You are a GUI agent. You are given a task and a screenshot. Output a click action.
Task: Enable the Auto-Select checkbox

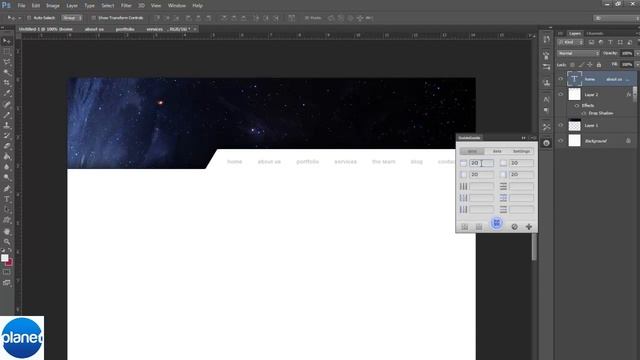pyautogui.click(x=29, y=18)
